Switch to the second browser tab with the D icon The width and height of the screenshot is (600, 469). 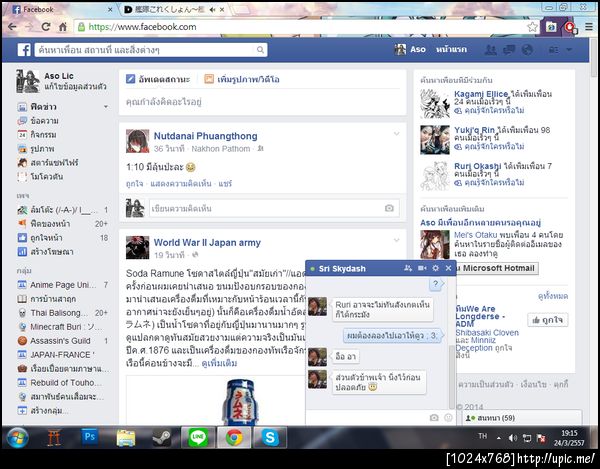[174, 10]
